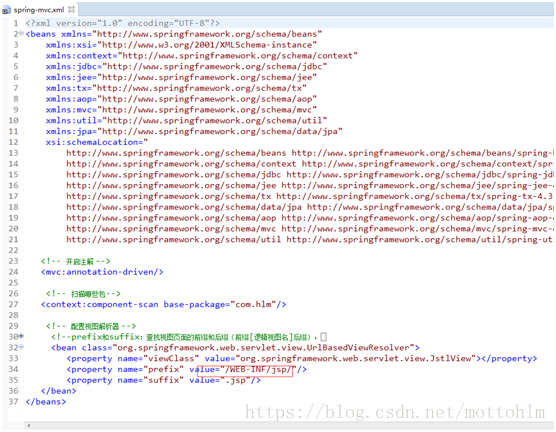The height and width of the screenshot is (432, 556).
Task: Close the spring-mvc.xml editor tab
Action: (71, 10)
